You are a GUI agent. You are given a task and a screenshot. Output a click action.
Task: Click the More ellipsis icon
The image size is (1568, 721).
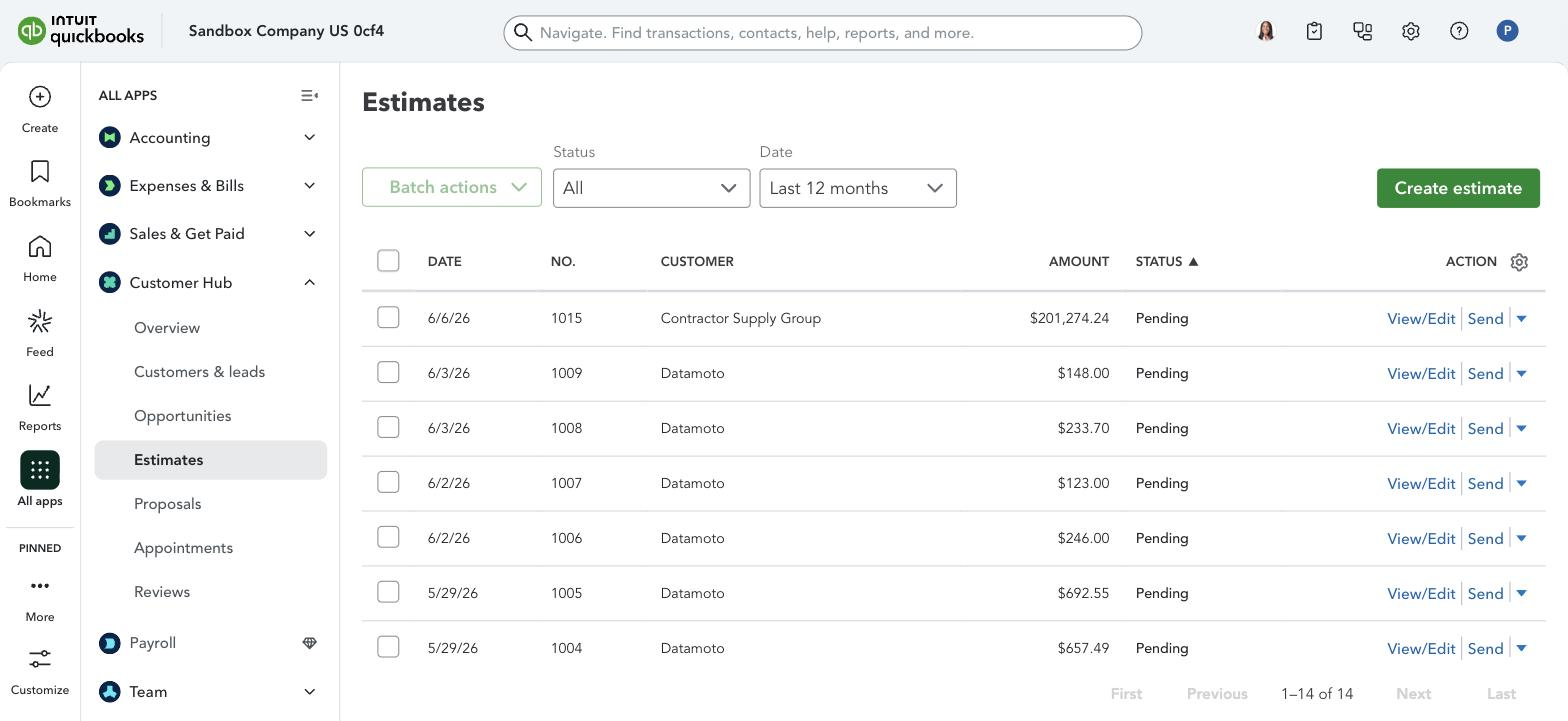point(40,586)
